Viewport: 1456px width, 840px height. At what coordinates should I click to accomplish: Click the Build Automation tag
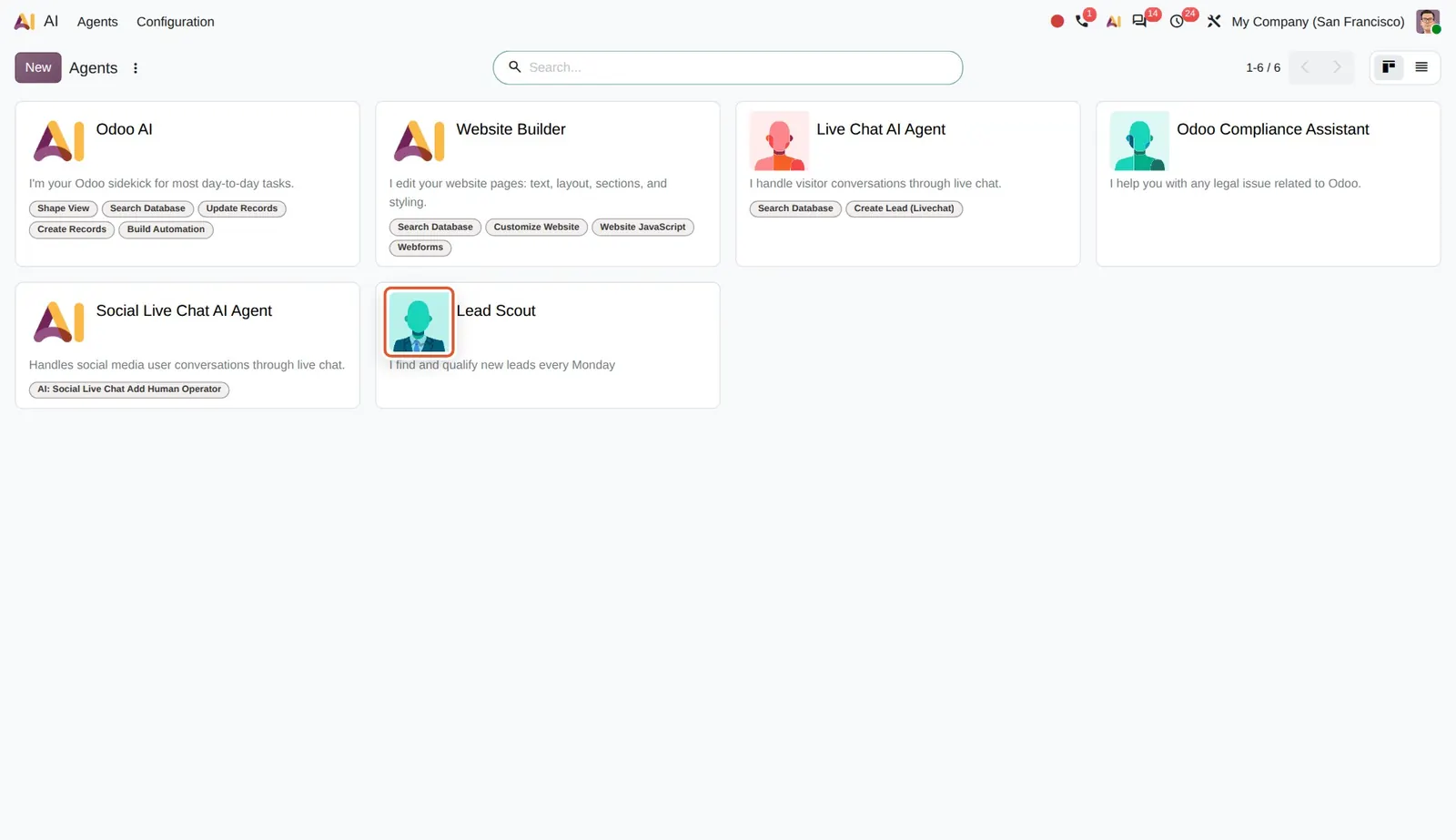(166, 229)
